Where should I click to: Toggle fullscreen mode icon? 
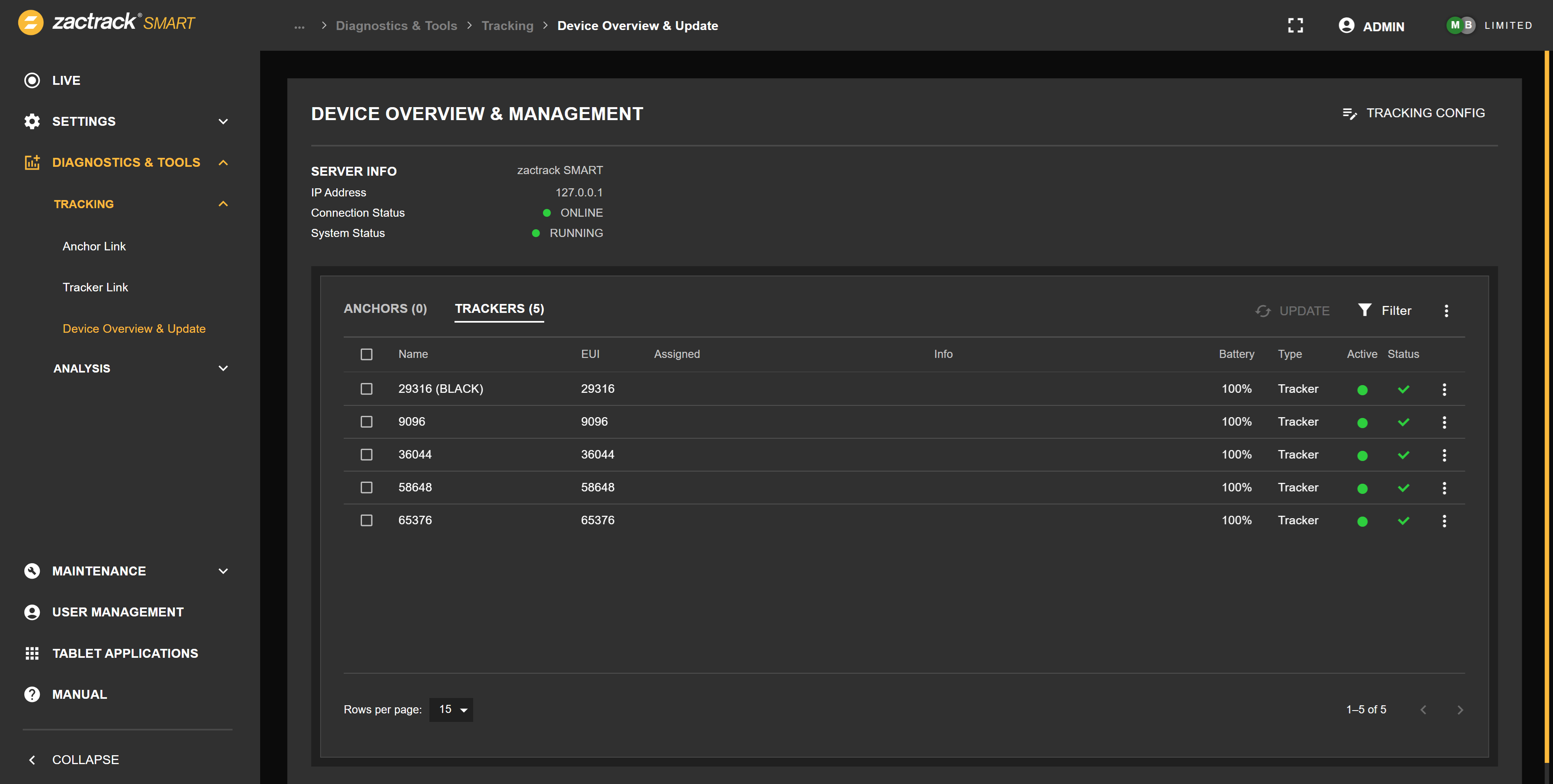(x=1296, y=25)
